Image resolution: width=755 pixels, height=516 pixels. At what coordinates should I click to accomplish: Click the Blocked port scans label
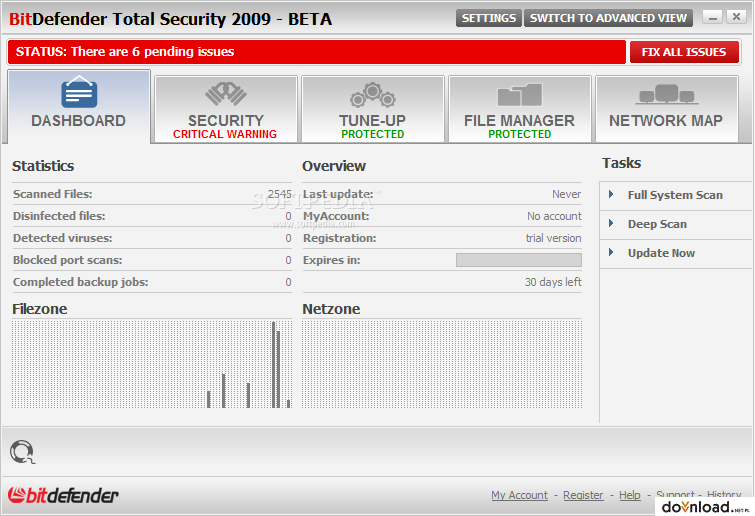tap(68, 260)
